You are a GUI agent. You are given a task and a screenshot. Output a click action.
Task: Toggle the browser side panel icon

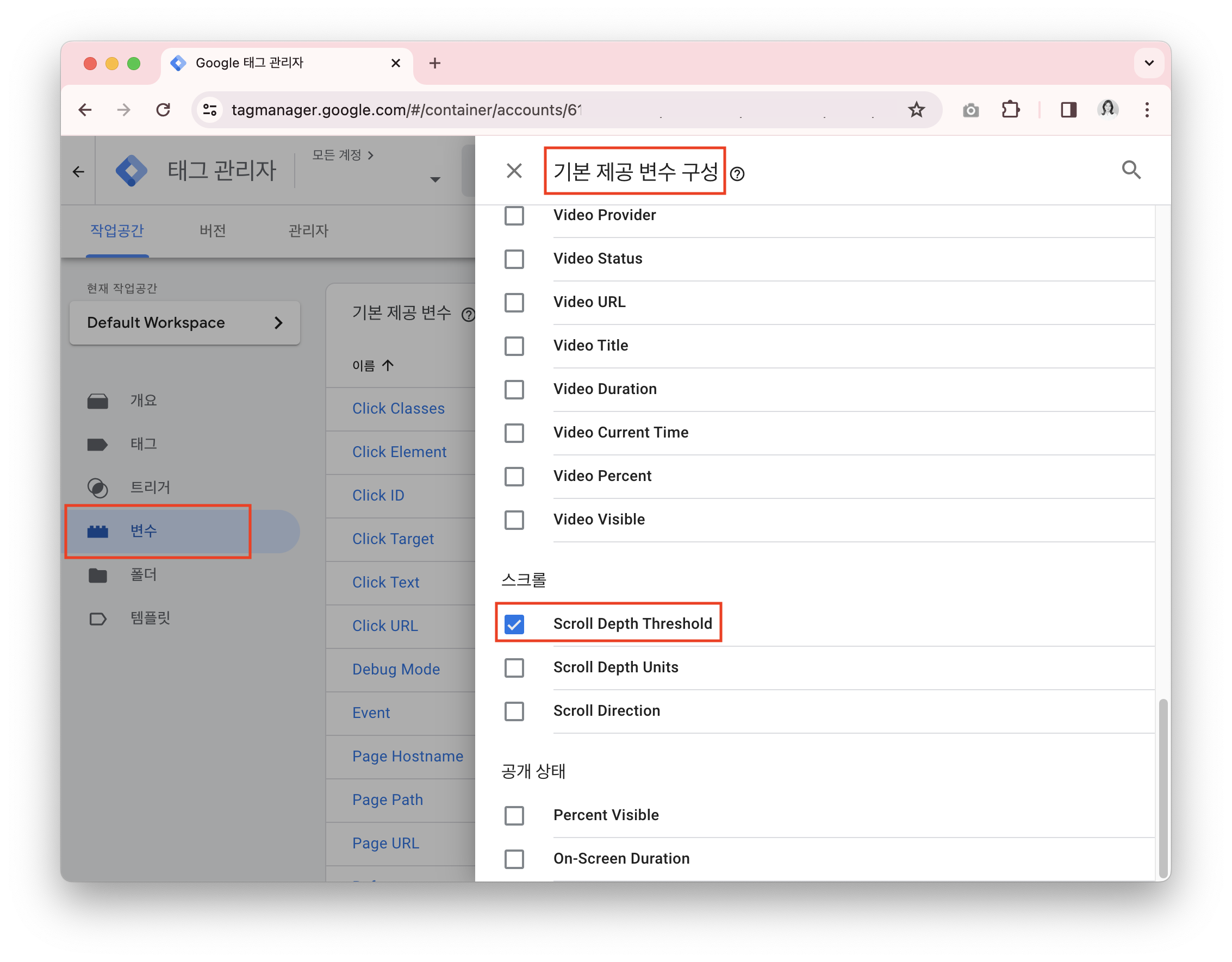1068,109
